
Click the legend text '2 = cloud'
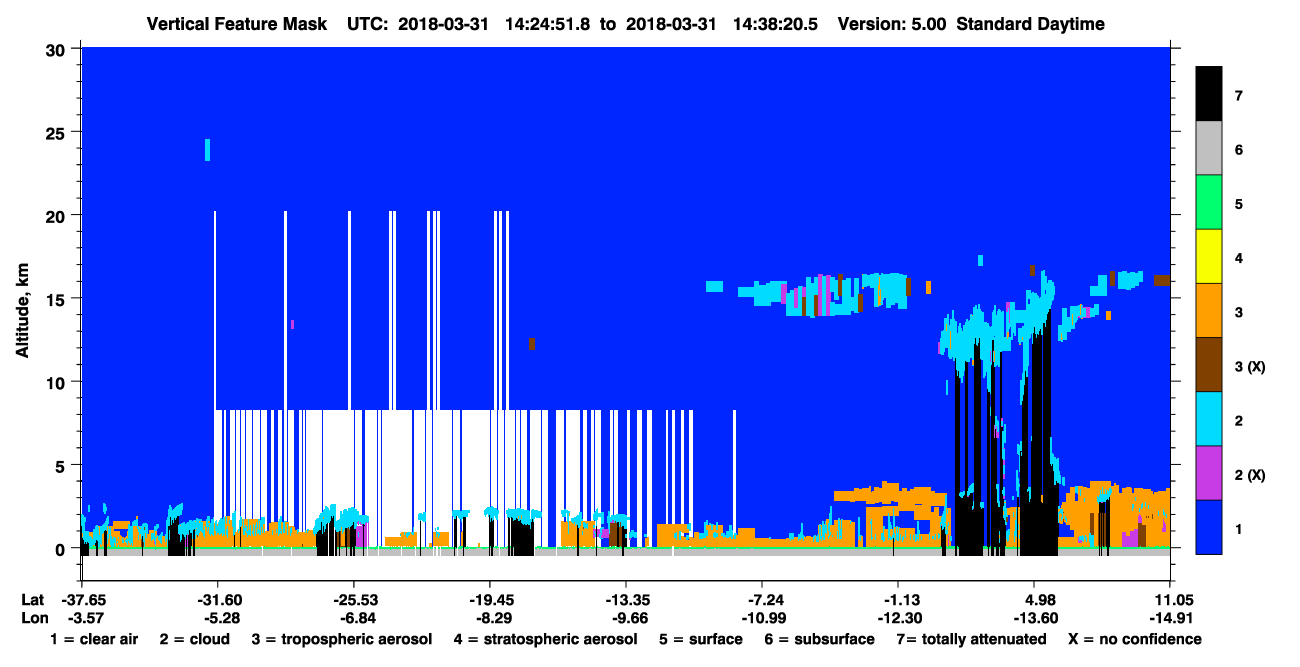click(194, 639)
